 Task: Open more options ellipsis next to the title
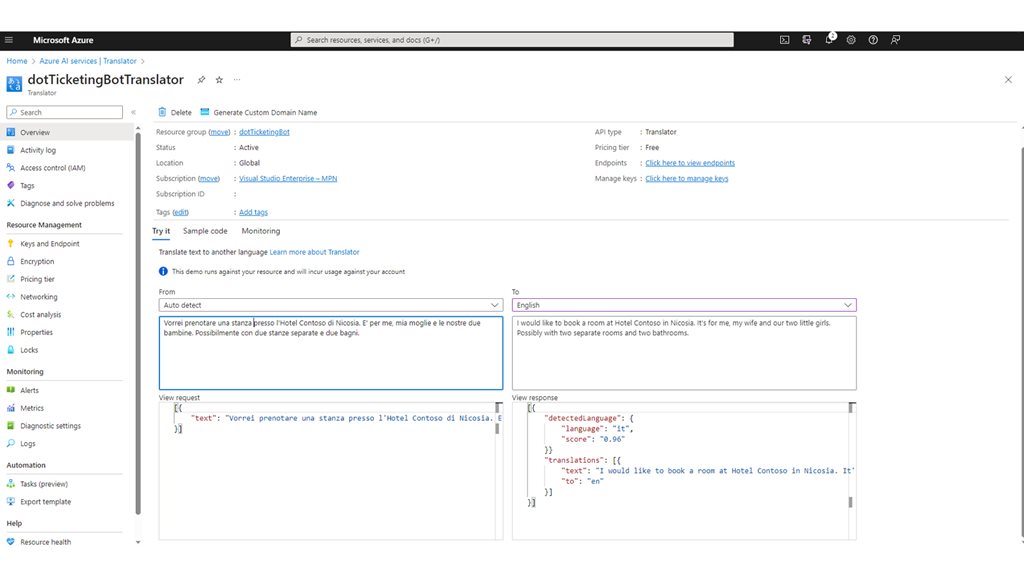[237, 80]
